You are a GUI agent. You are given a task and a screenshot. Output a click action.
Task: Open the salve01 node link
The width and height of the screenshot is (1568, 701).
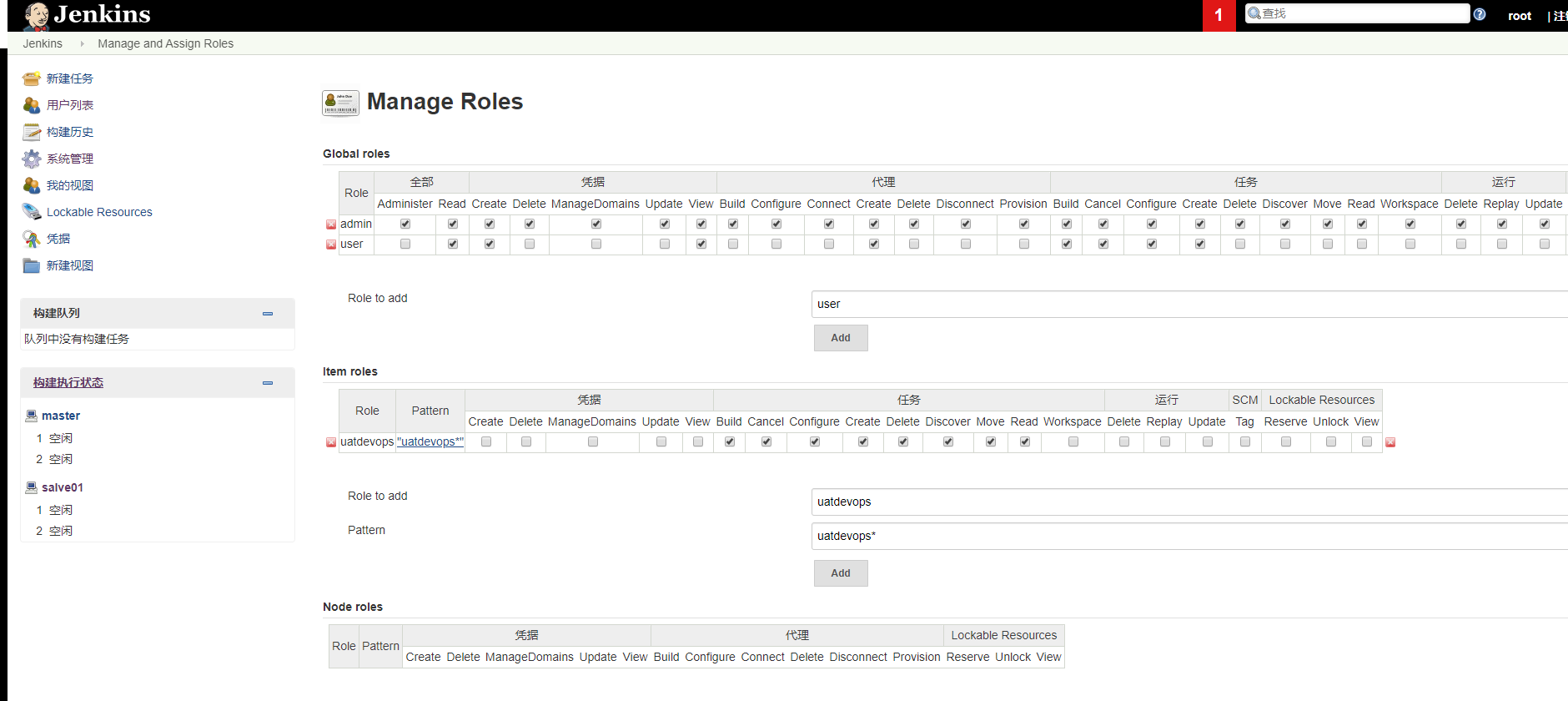(x=63, y=487)
